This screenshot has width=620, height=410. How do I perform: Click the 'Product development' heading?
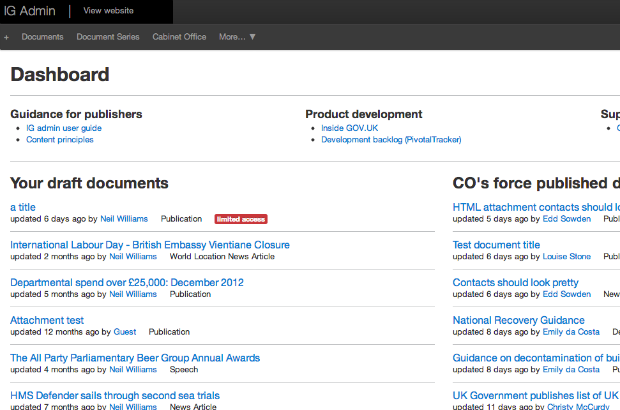364,114
